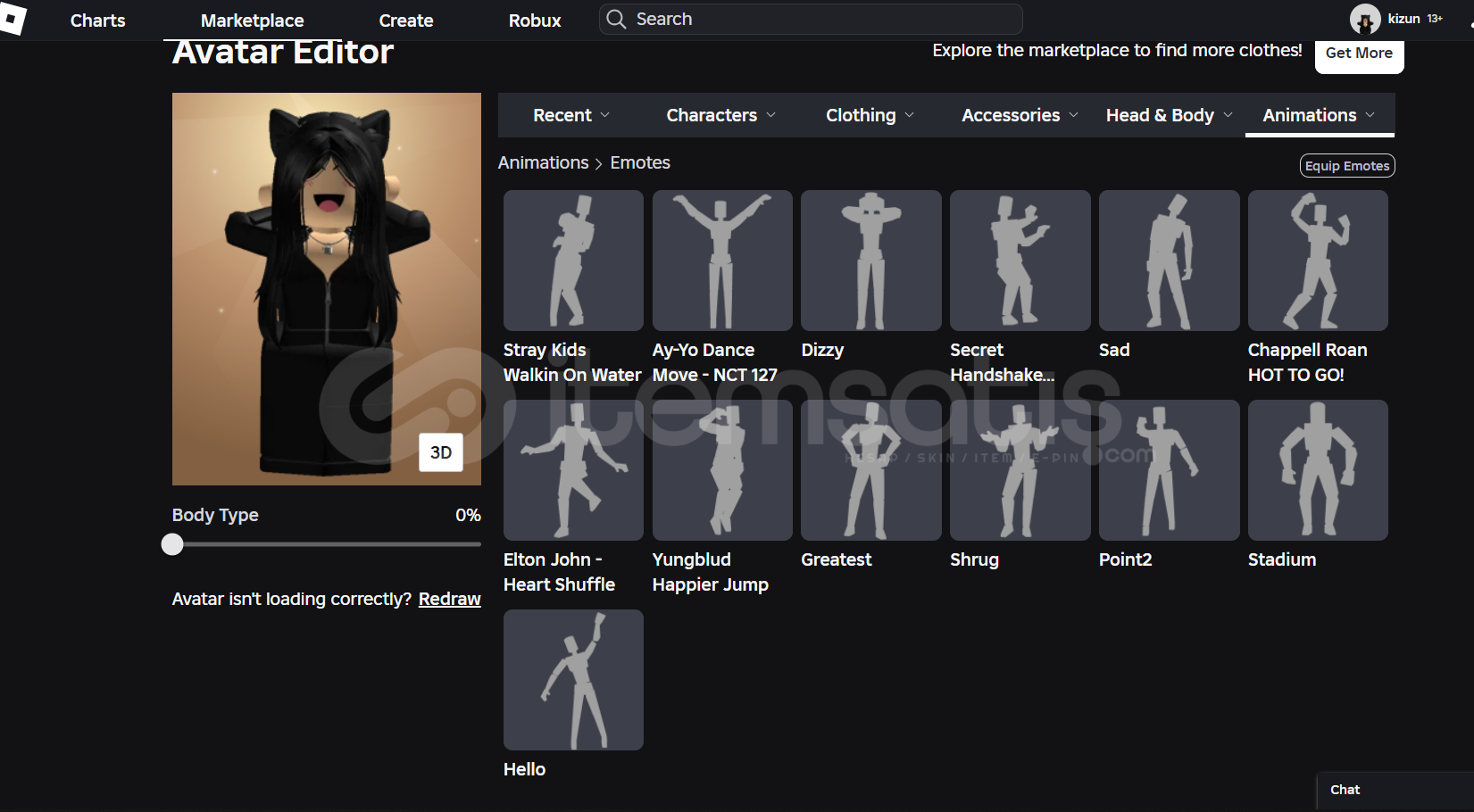Select the Ay-Yo Dance Move emote thumbnail

click(x=722, y=261)
